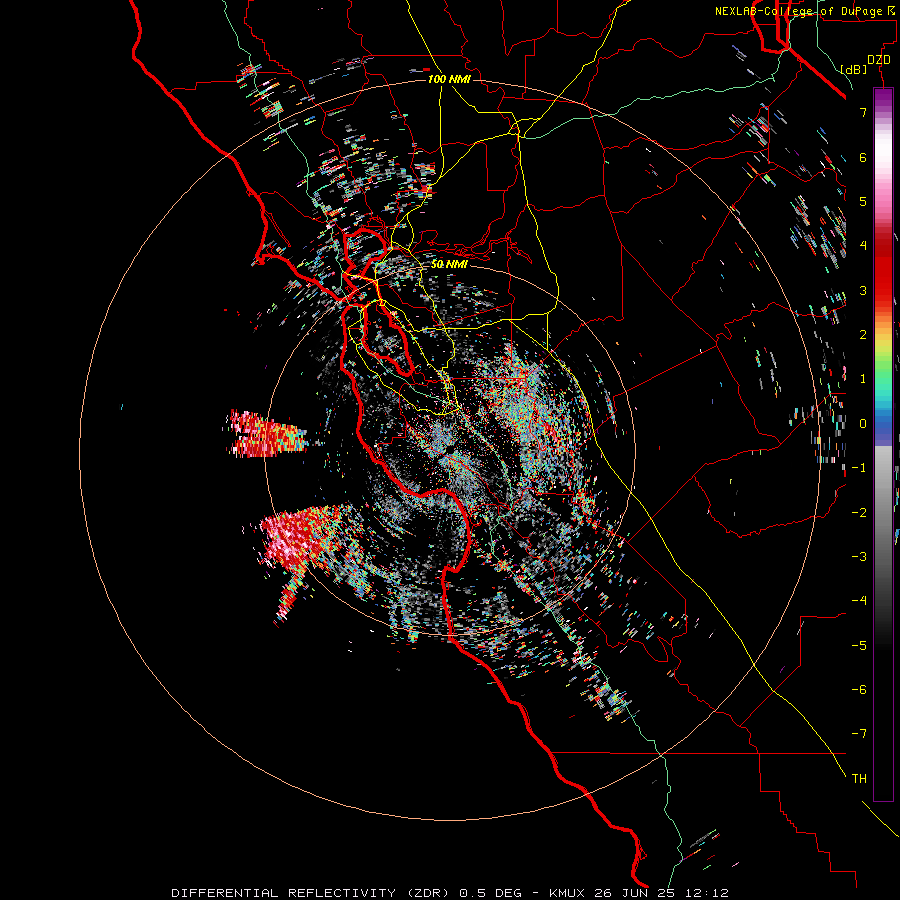Screen dimensions: 900x900
Task: Click the "0" tick on the color scale
Action: click(x=863, y=424)
